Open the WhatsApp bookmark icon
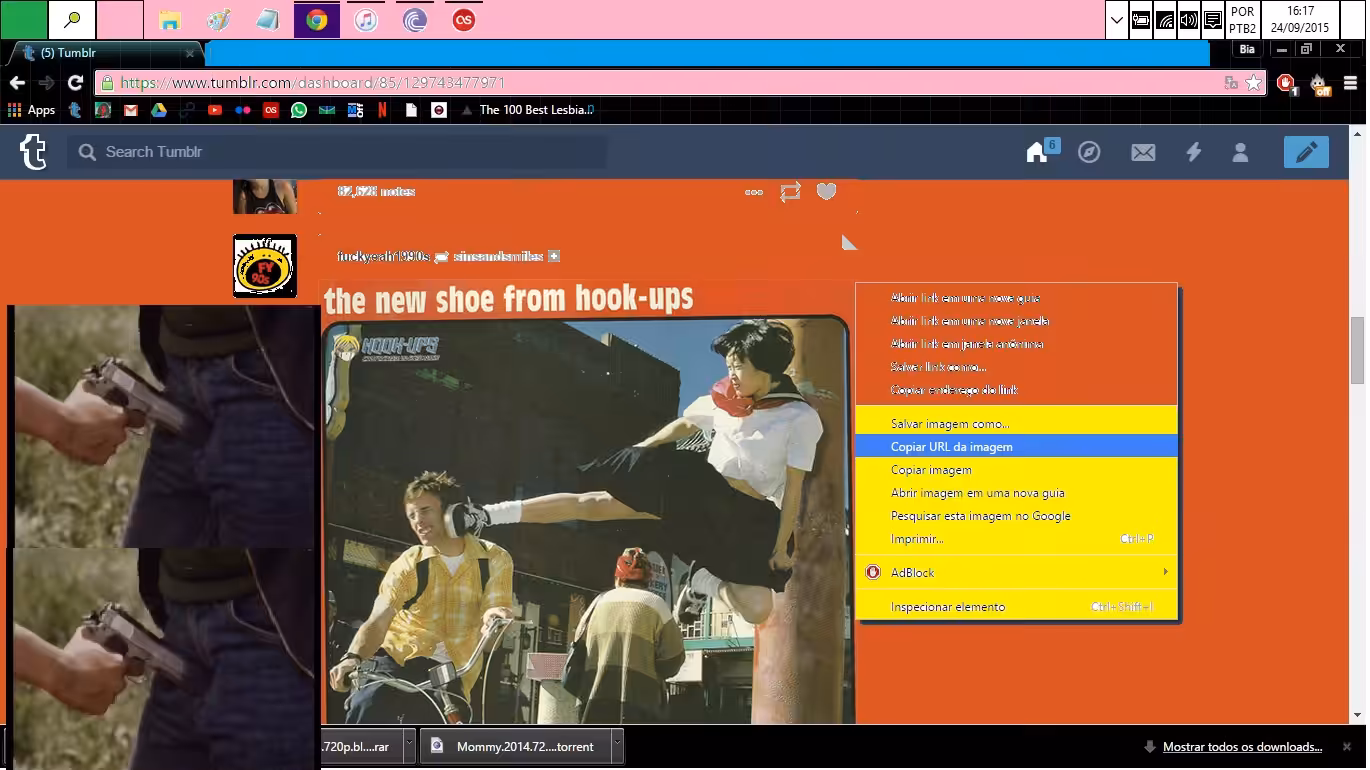 click(299, 110)
